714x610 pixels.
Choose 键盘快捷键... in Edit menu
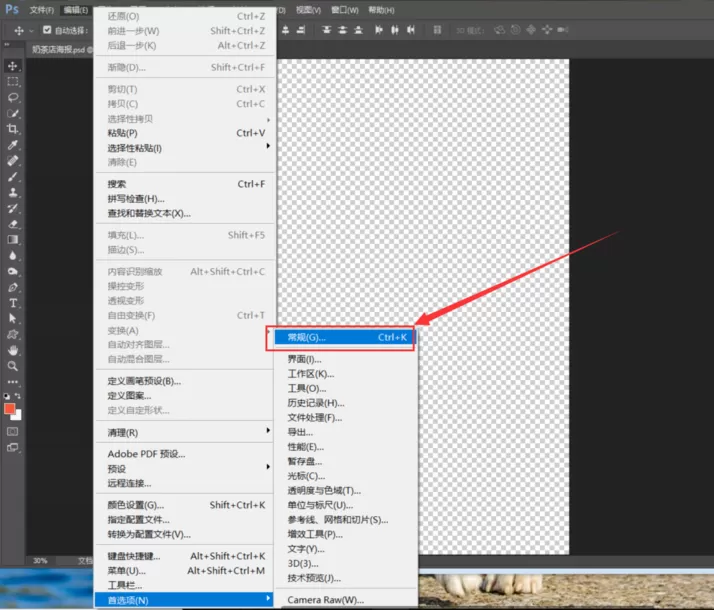coord(184,556)
